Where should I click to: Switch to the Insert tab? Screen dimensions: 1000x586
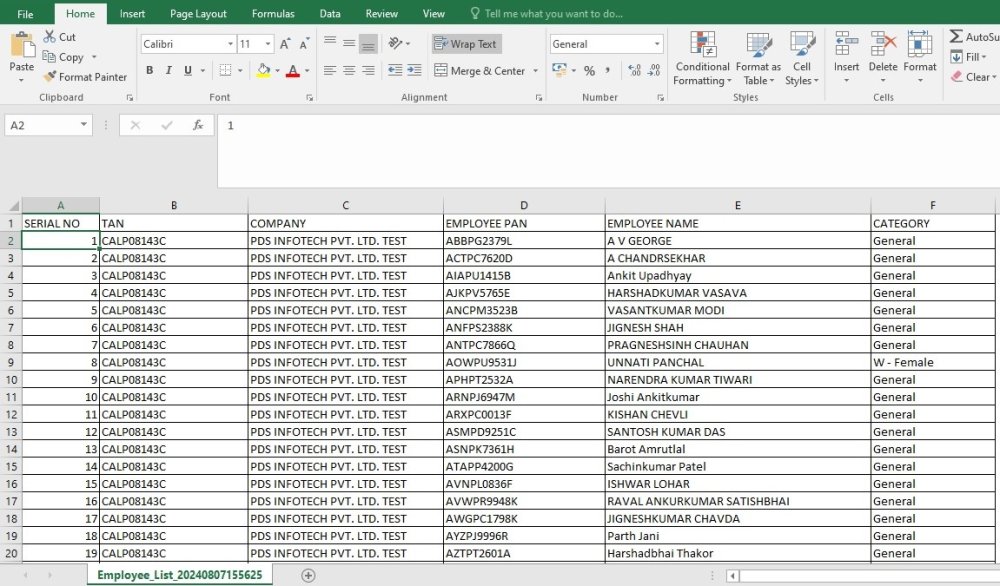(132, 13)
